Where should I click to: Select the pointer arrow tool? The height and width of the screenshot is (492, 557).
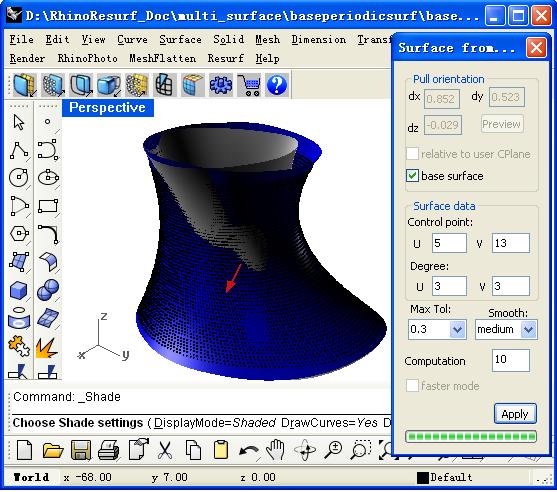[x=19, y=122]
